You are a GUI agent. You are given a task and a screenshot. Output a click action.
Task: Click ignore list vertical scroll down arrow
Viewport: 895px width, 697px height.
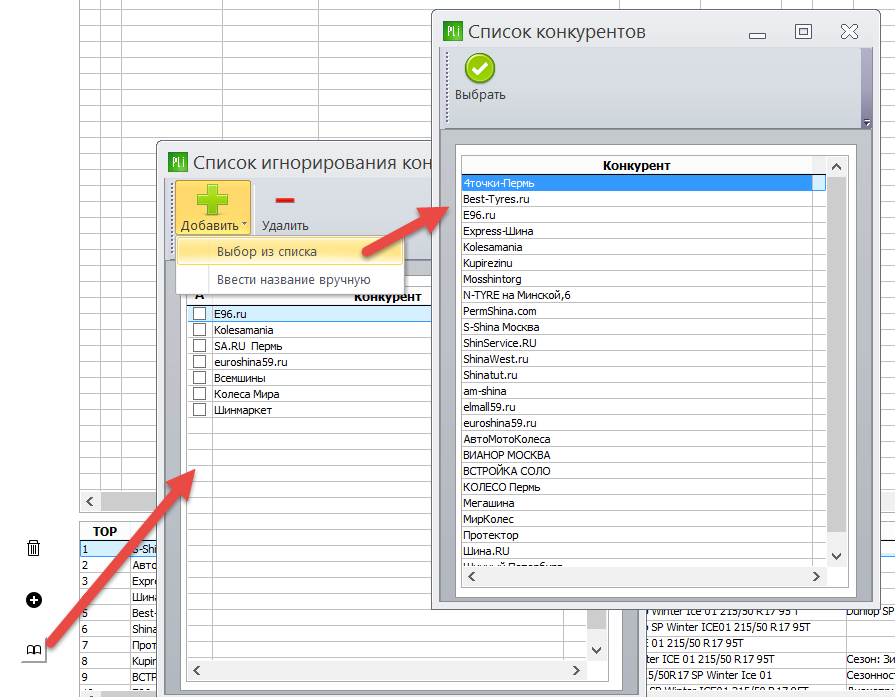click(x=596, y=650)
